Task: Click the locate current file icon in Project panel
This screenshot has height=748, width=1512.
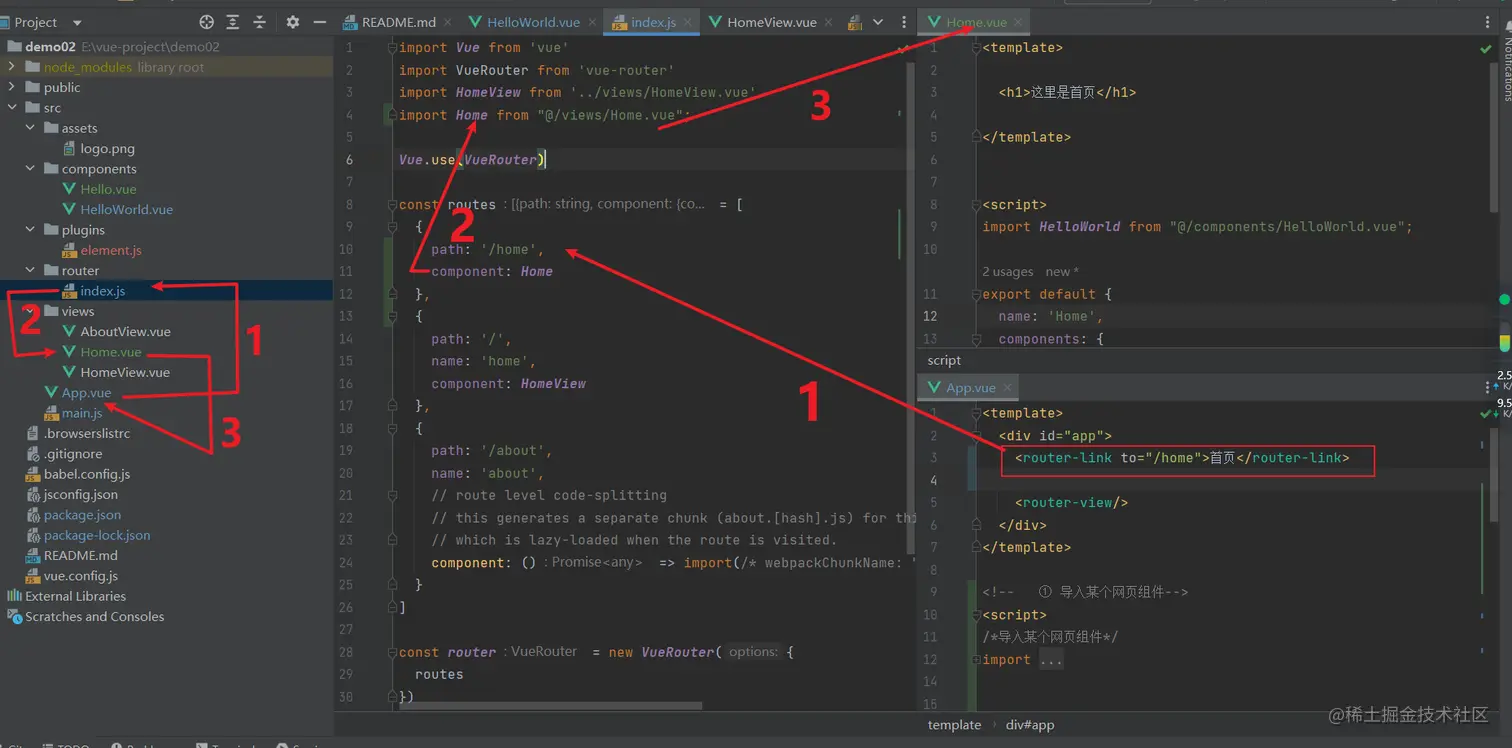Action: point(207,22)
